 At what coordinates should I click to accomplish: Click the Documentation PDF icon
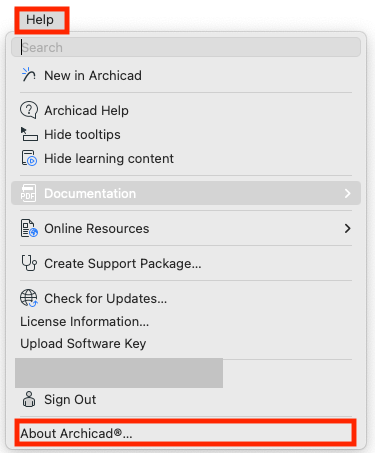(28, 193)
